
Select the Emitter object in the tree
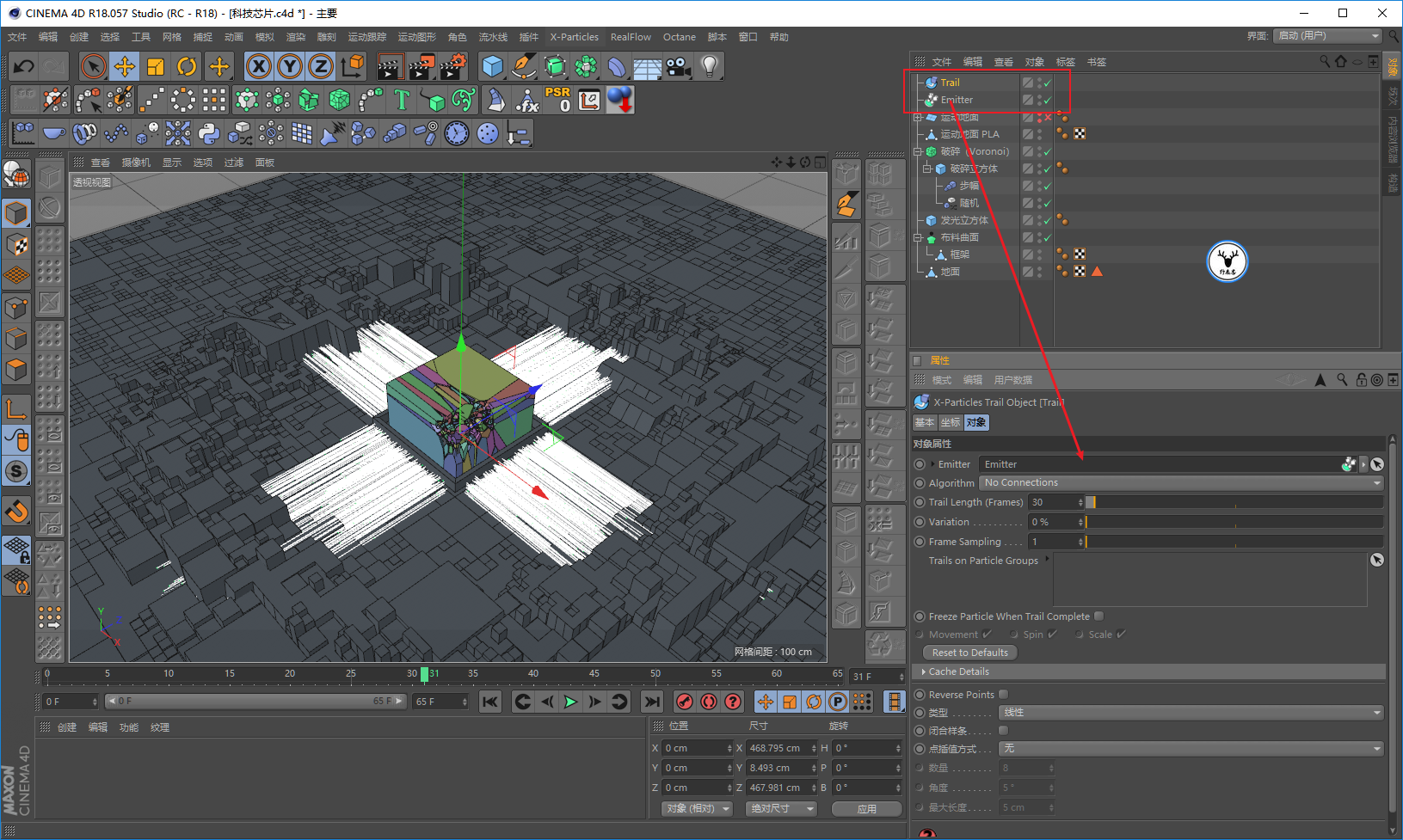[x=957, y=101]
